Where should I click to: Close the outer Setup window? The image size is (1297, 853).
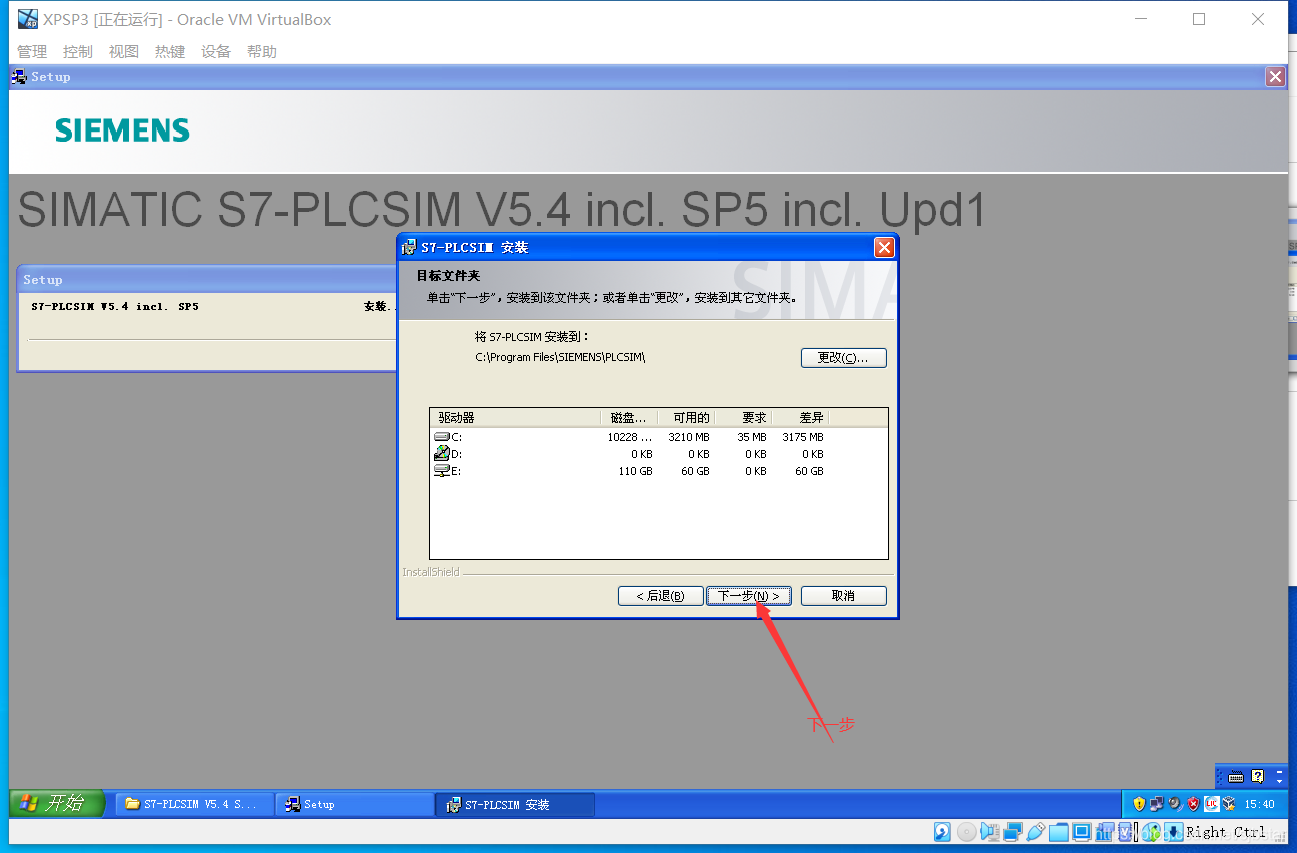[x=1275, y=77]
